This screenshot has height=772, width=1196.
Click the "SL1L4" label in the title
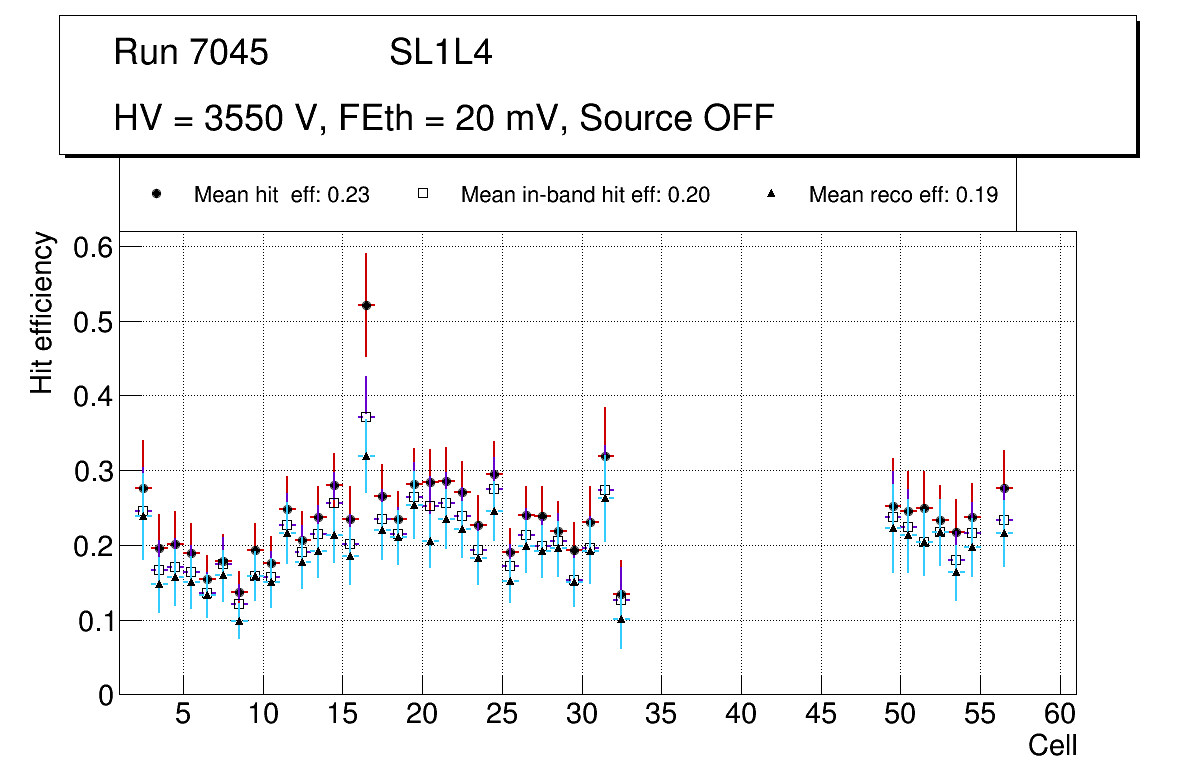(x=440, y=53)
